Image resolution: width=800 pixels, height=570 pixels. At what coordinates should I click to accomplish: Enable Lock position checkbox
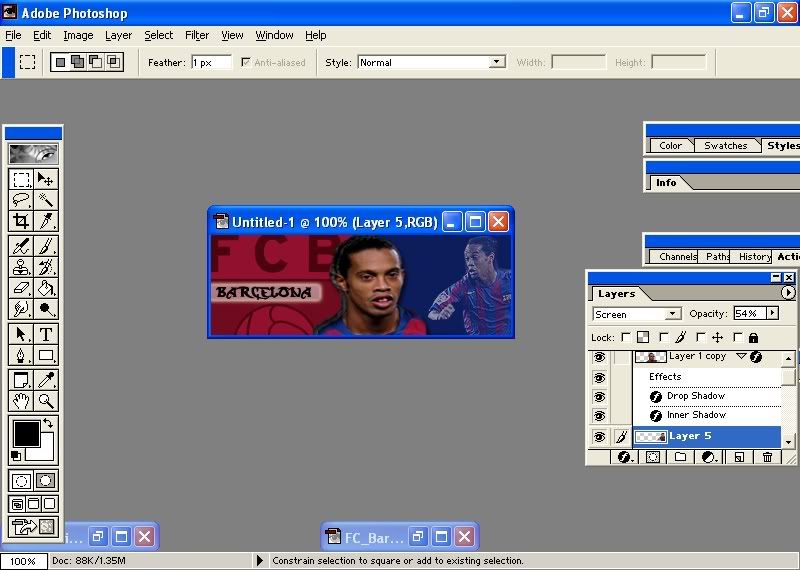[701, 337]
